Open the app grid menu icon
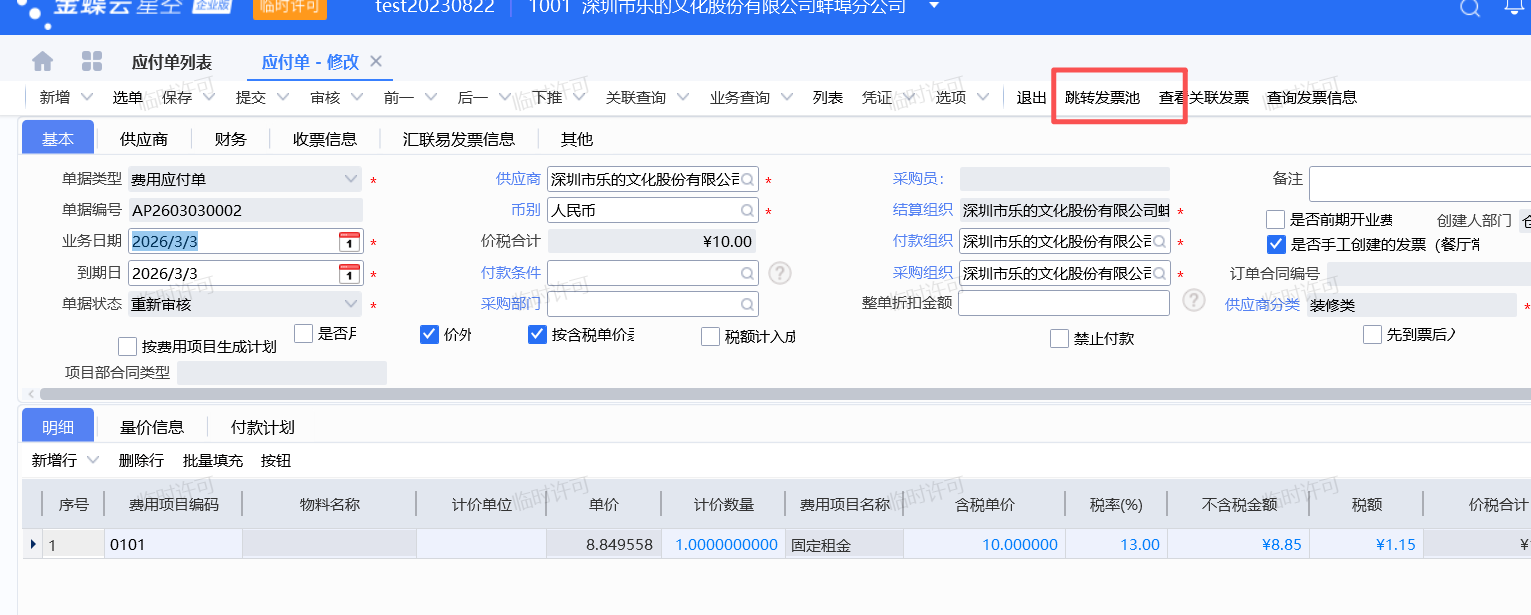Image resolution: width=1531 pixels, height=615 pixels. pos(92,62)
